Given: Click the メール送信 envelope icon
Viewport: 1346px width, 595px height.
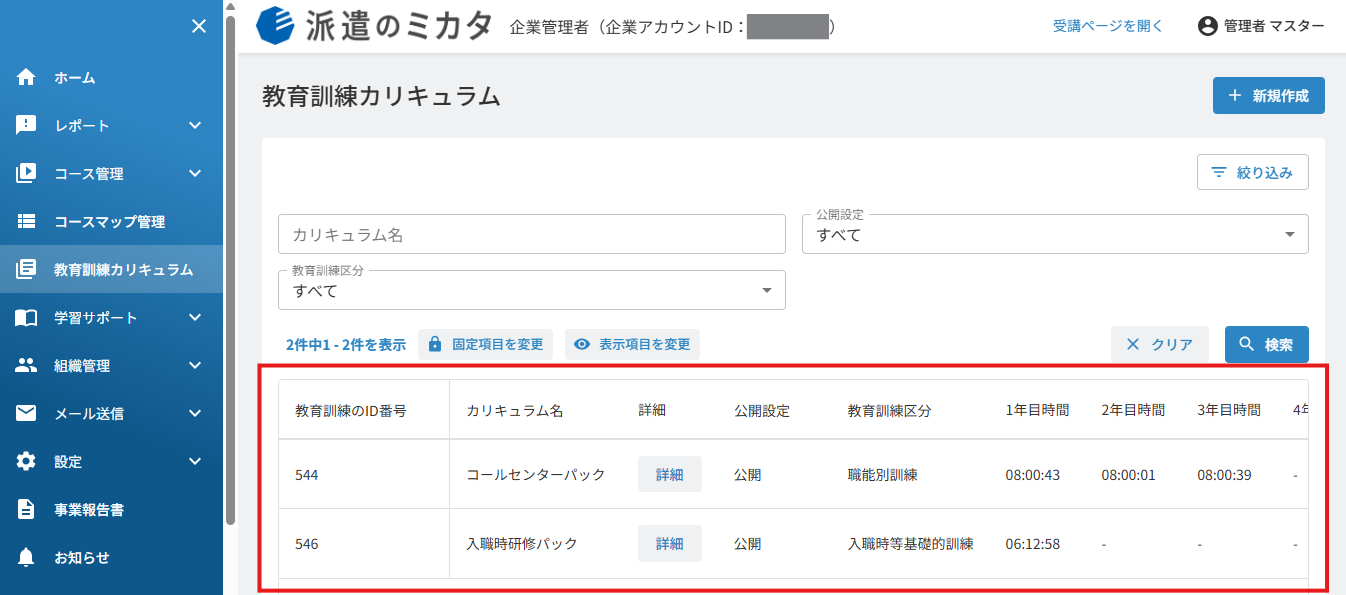Looking at the screenshot, I should click(26, 413).
